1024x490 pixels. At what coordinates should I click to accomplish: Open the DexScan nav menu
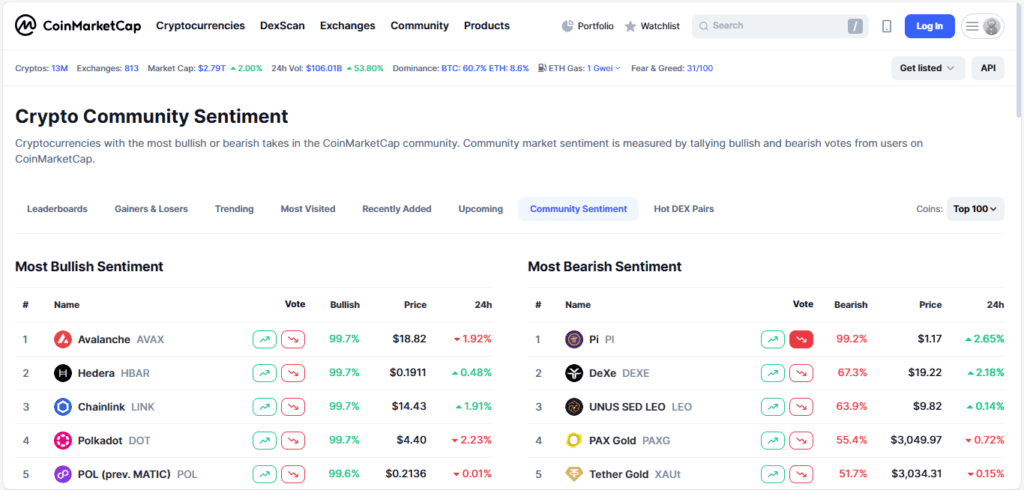(282, 26)
